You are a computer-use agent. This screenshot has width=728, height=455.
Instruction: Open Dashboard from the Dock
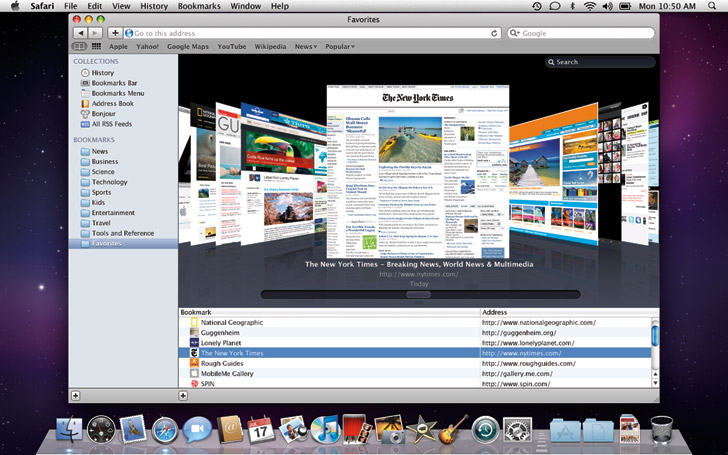101,430
